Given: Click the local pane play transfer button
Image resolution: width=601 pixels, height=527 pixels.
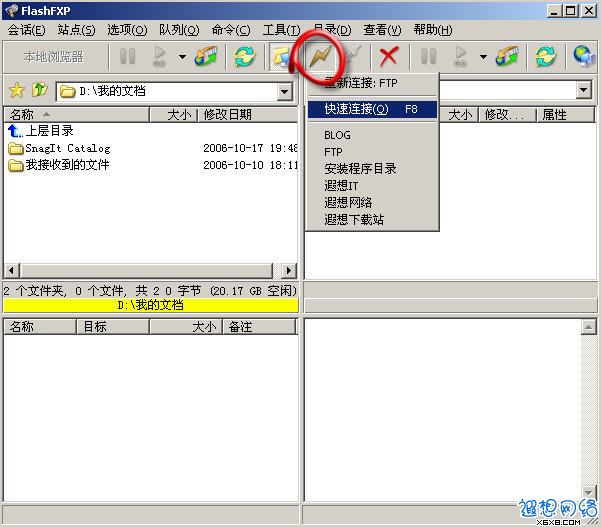Looking at the screenshot, I should [x=159, y=56].
